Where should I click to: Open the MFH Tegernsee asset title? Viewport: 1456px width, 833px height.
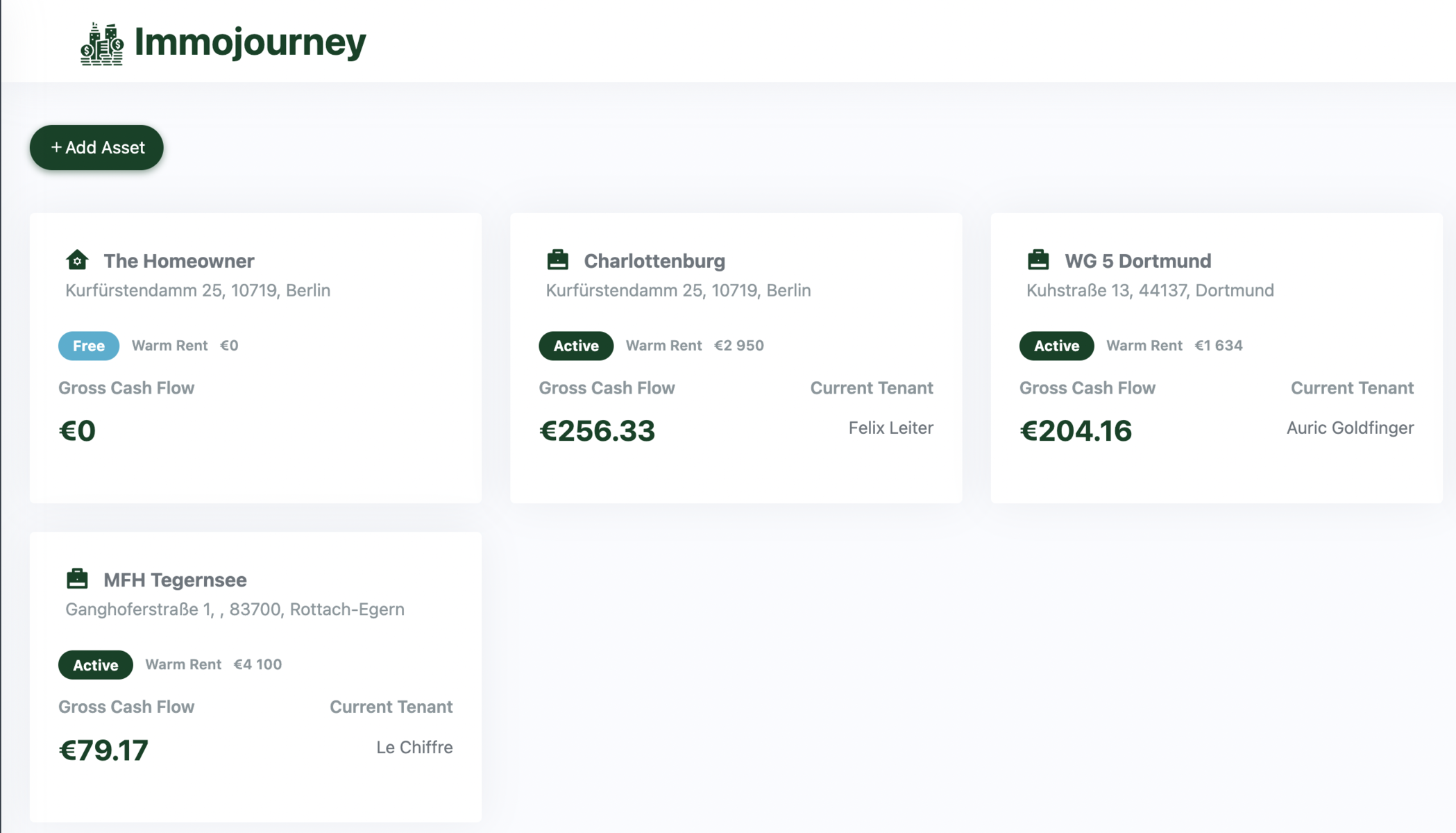coord(175,580)
